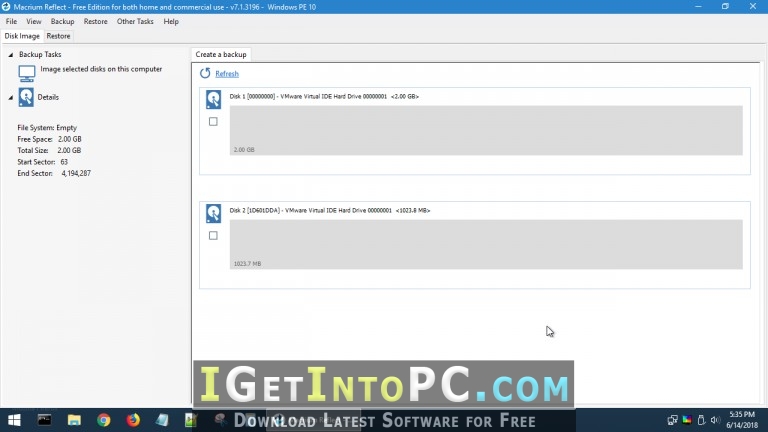The height and width of the screenshot is (432, 768).
Task: Click the network icon in system tray
Action: (672, 420)
